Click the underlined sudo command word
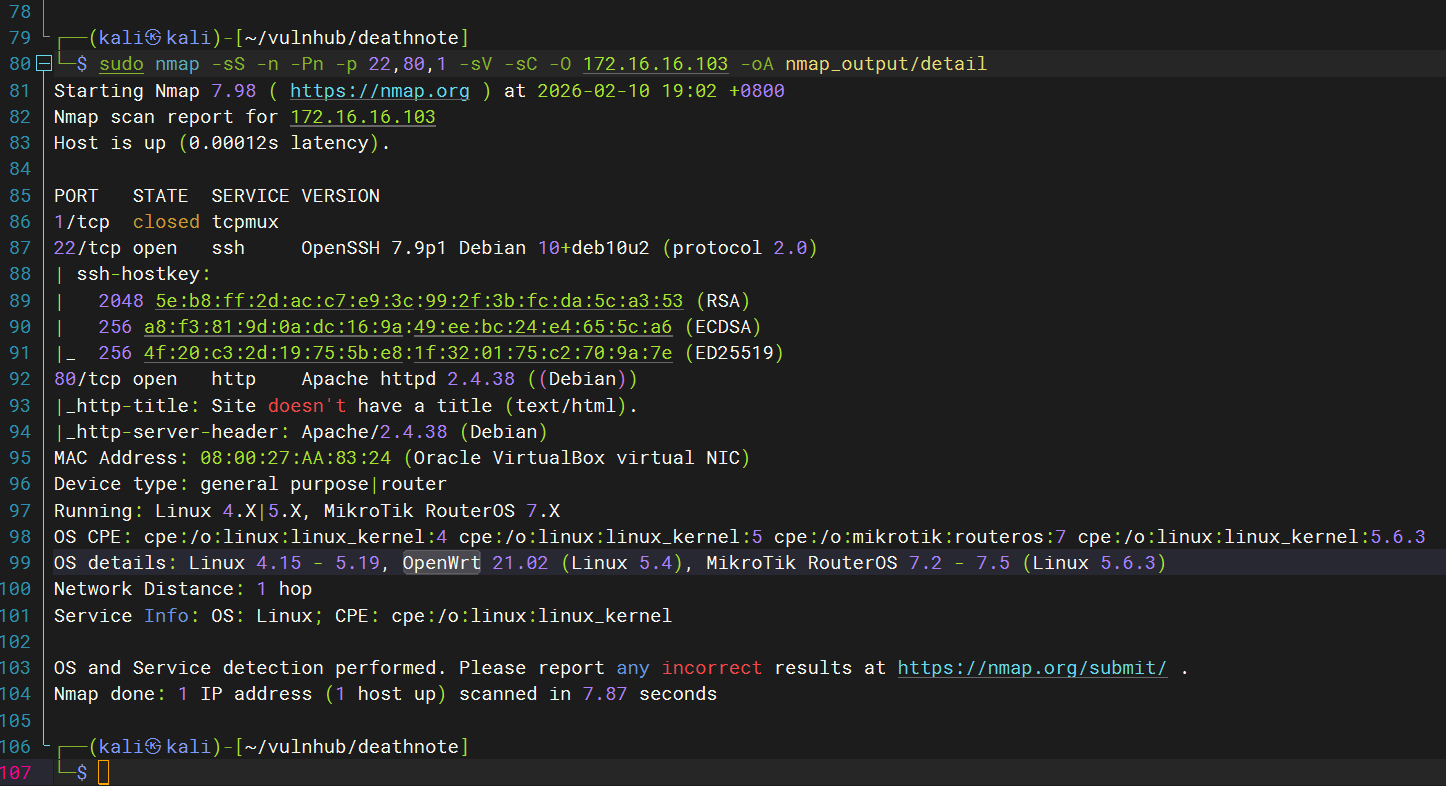 [121, 64]
